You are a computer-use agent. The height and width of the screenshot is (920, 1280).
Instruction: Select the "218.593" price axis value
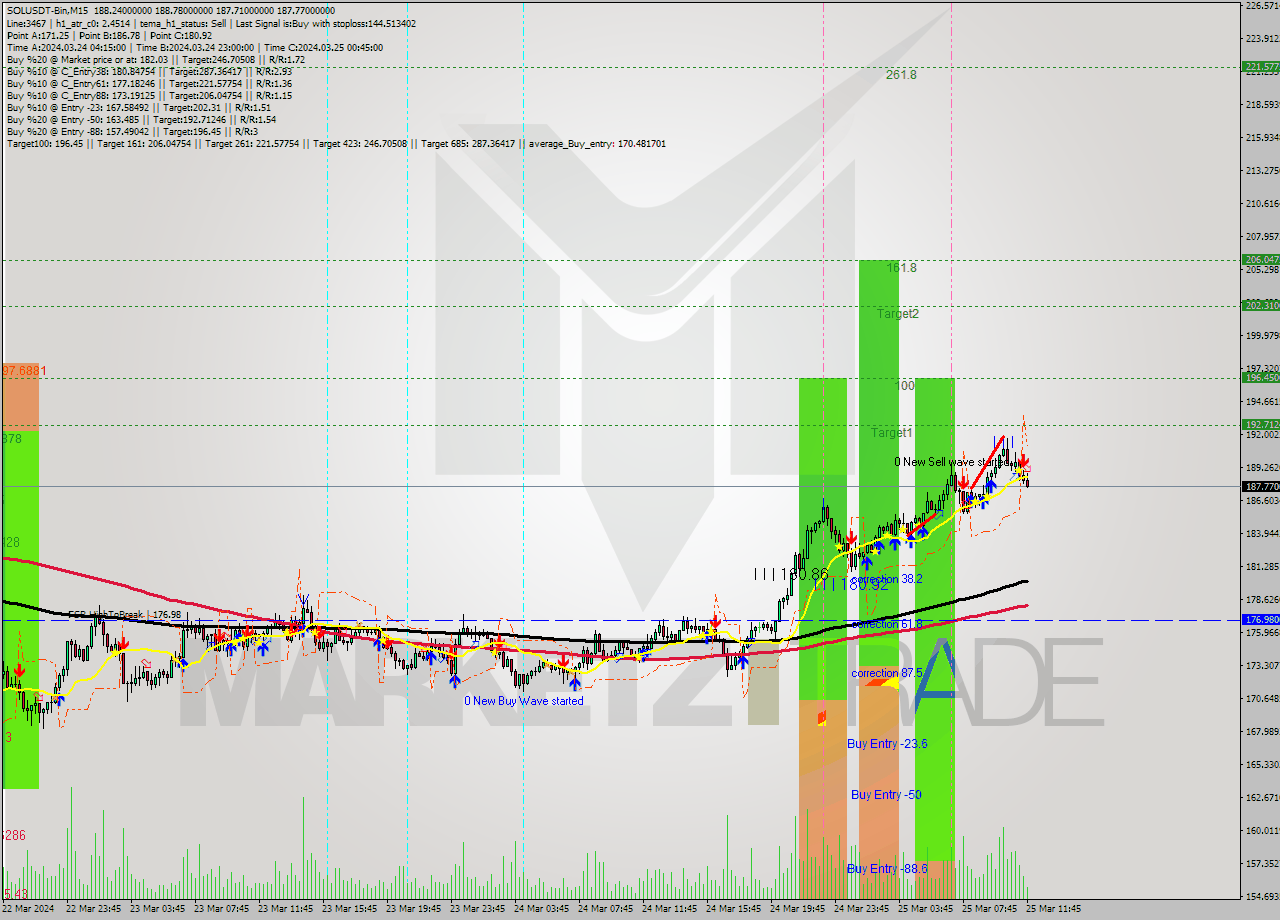(1262, 105)
